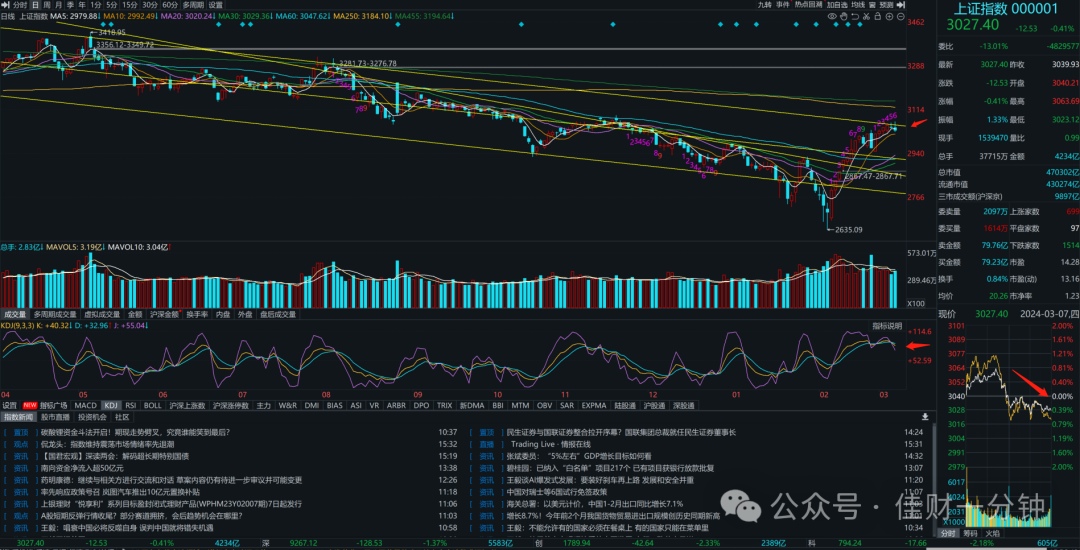Open the 投资机会 news tab
This screenshot has width=1080, height=550.
(x=92, y=416)
